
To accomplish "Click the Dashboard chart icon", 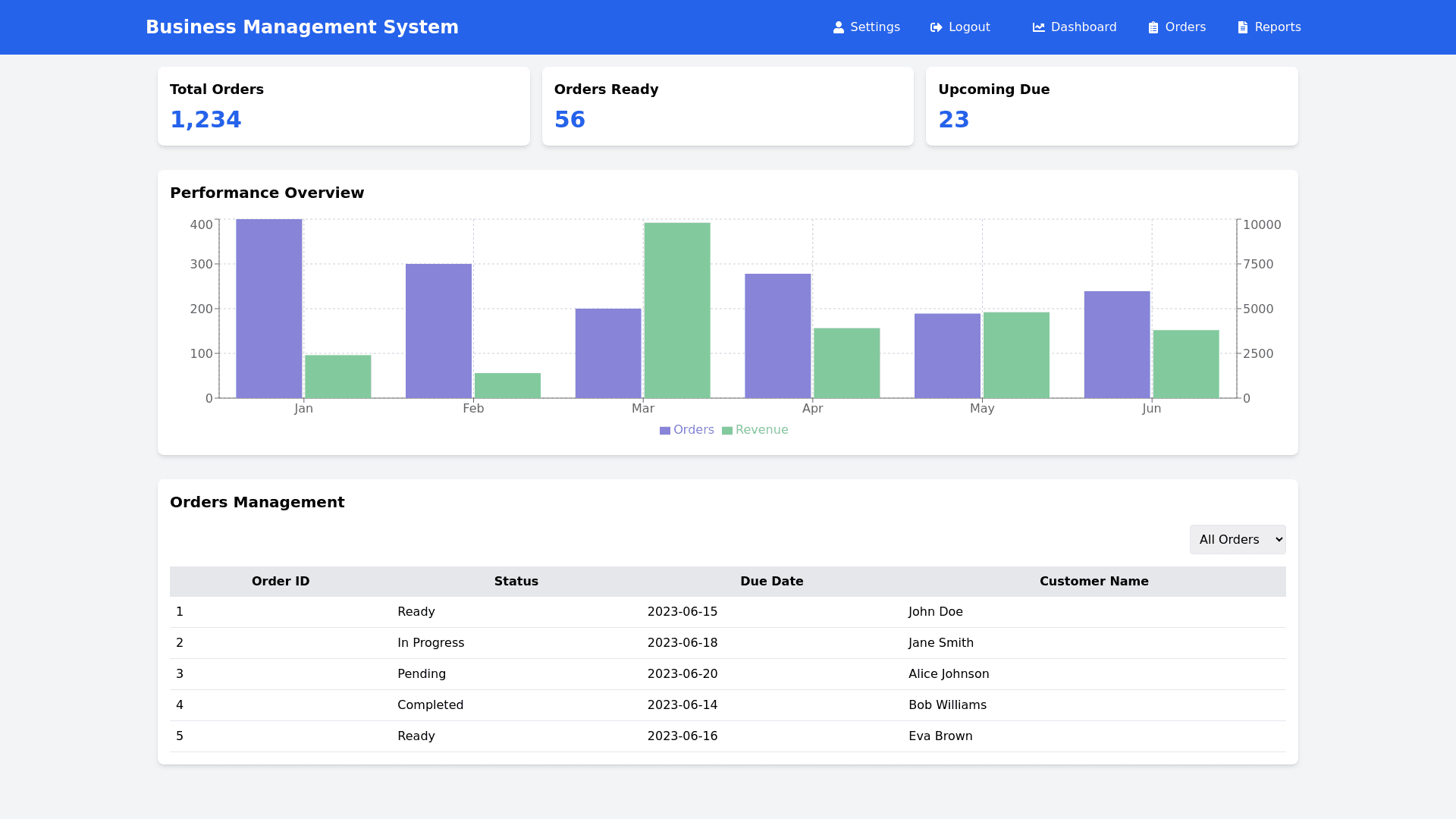I will point(1038,27).
